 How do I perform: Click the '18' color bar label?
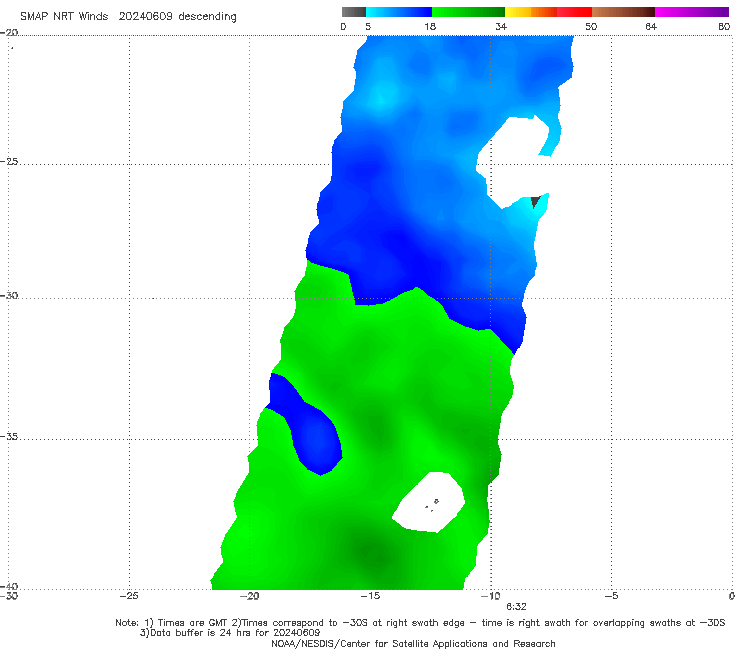point(430,26)
